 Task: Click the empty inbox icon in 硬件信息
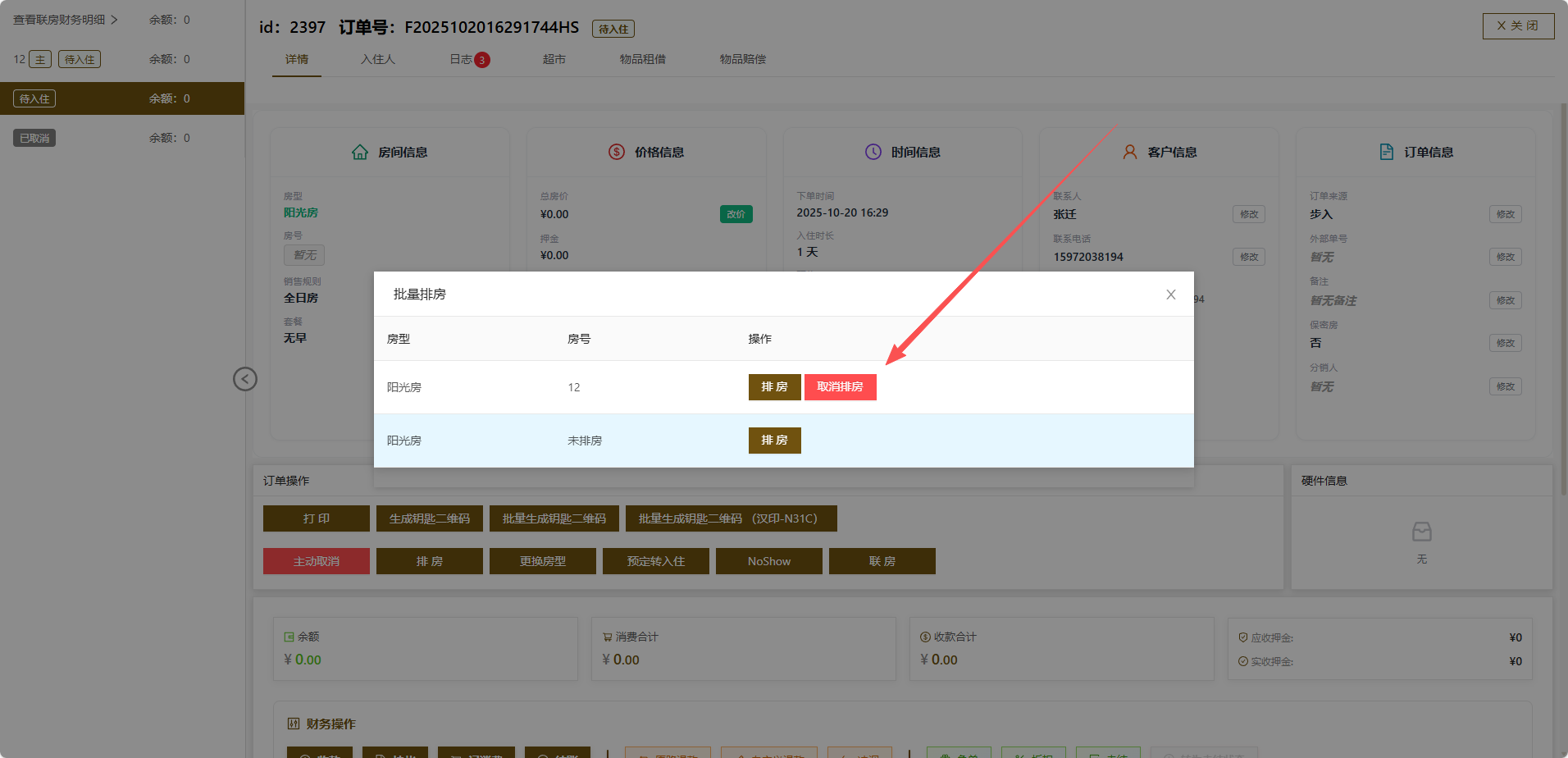1421,532
